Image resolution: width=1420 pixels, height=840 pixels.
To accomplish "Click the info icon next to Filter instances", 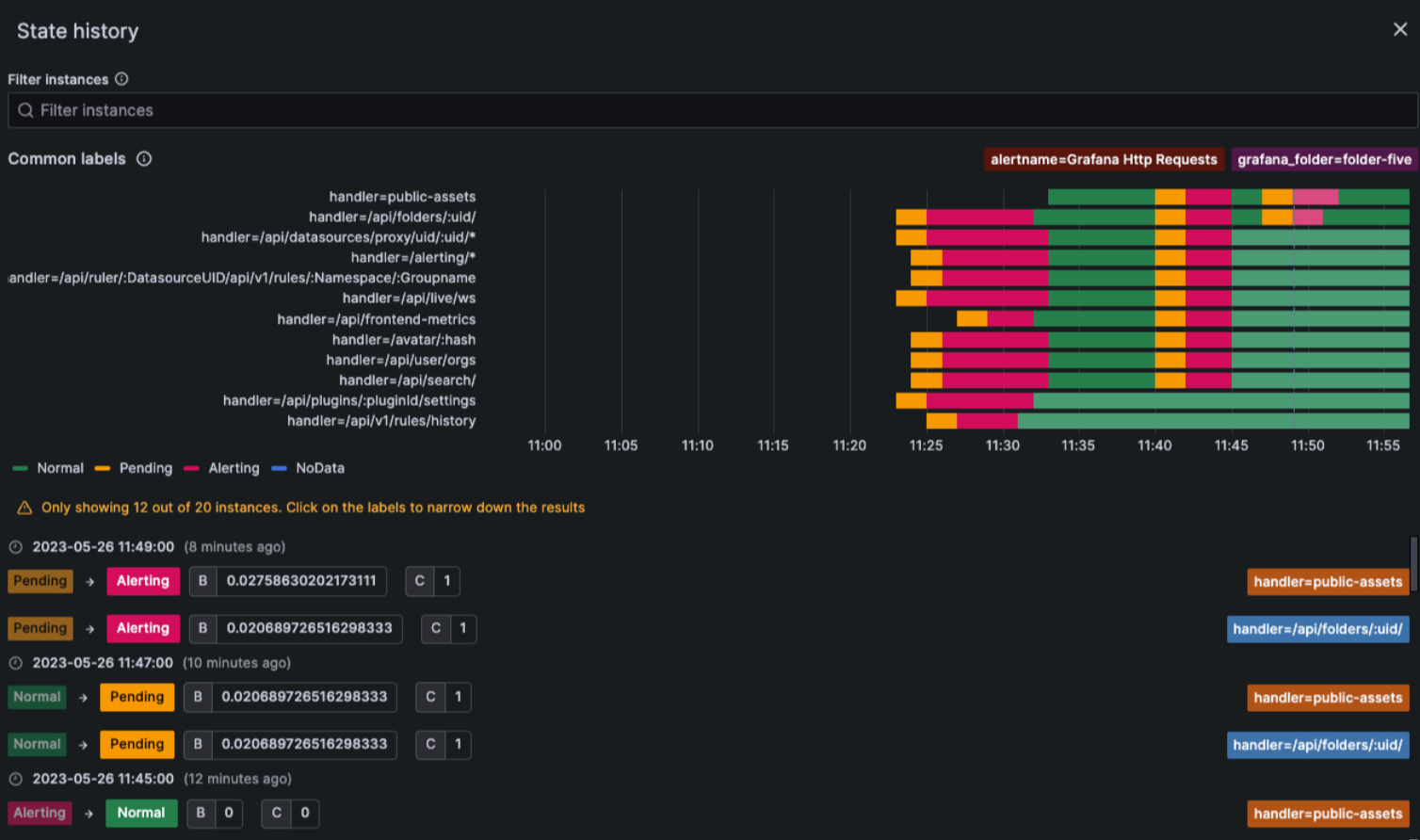I will pyautogui.click(x=121, y=79).
